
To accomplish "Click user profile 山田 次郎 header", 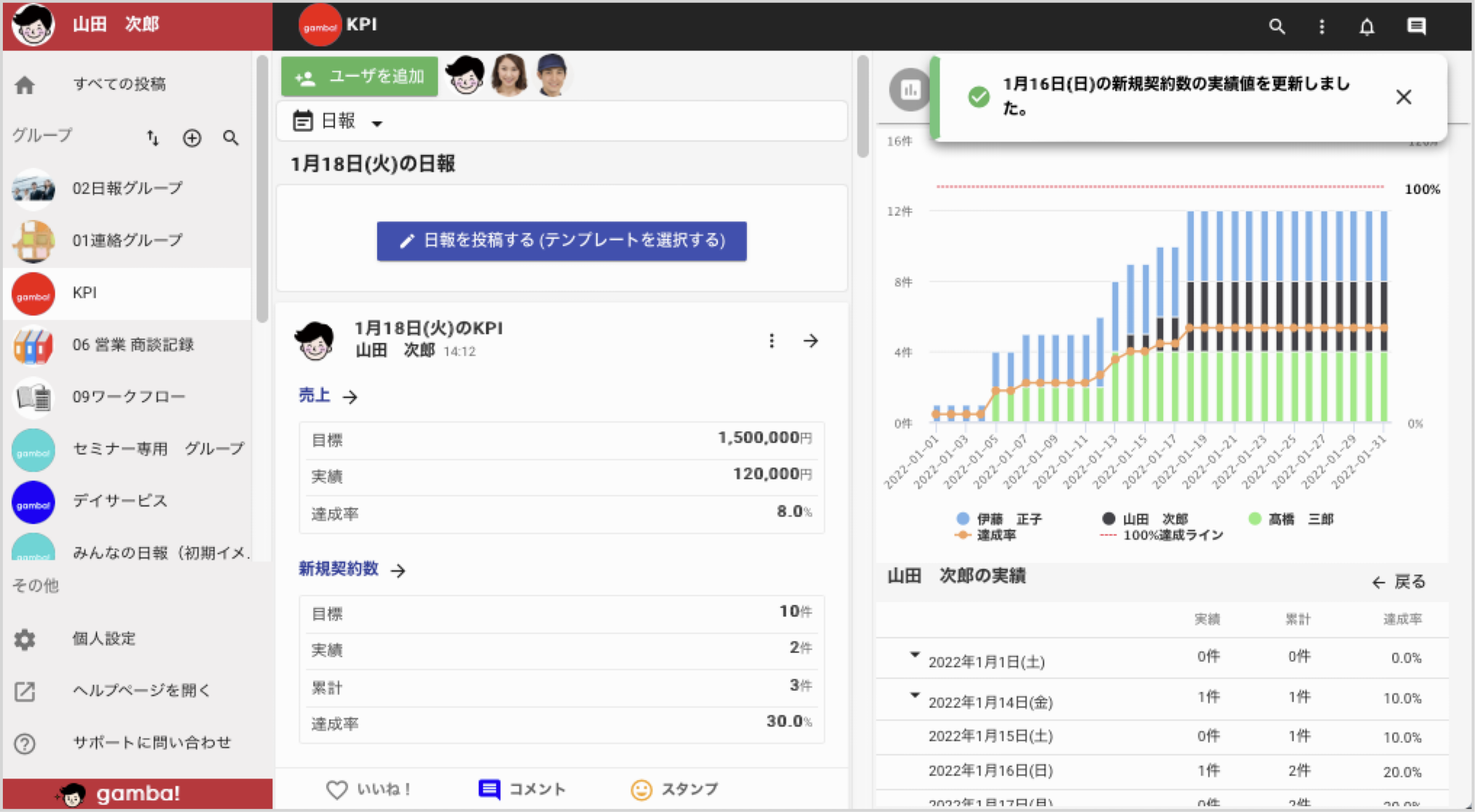I will (138, 25).
